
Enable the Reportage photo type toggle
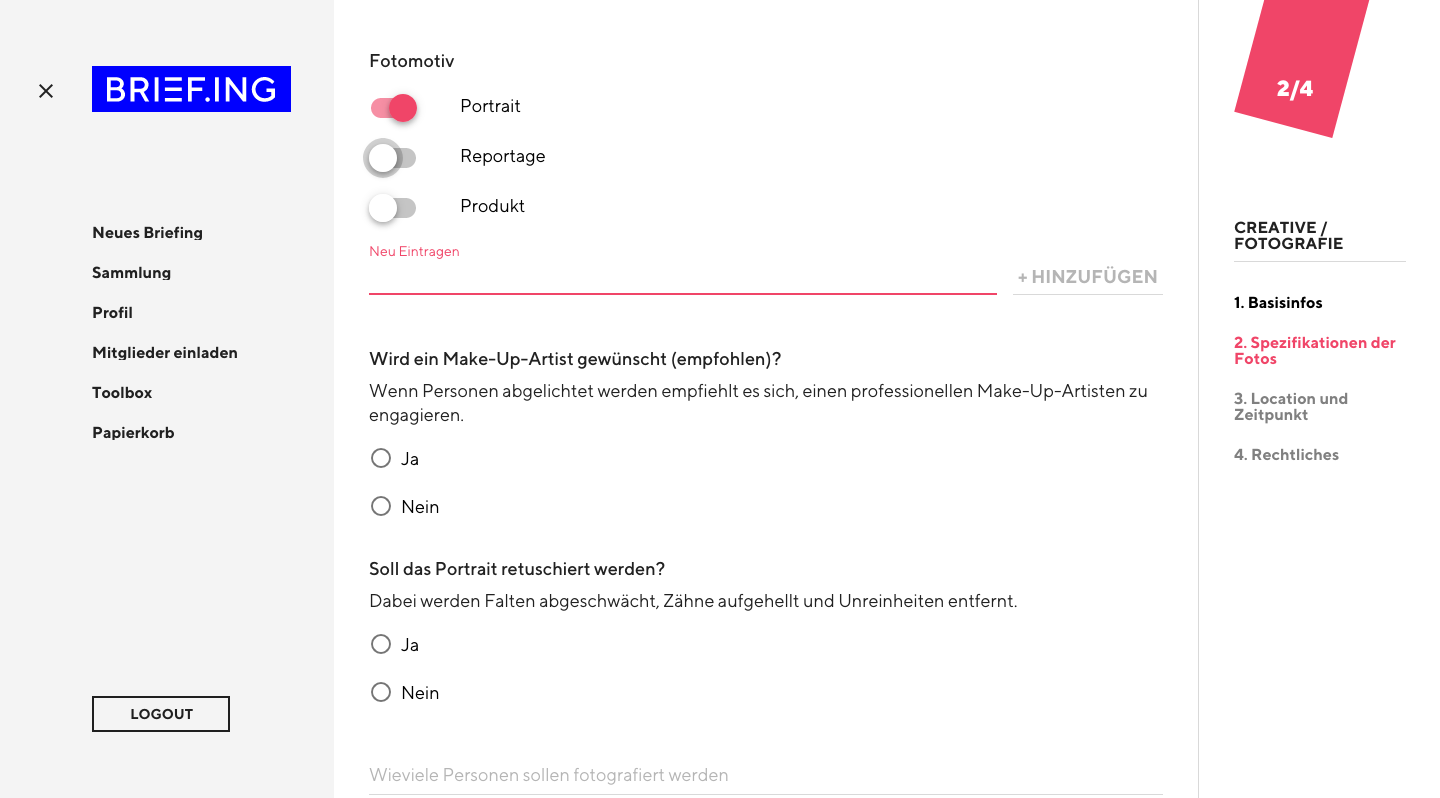390,157
